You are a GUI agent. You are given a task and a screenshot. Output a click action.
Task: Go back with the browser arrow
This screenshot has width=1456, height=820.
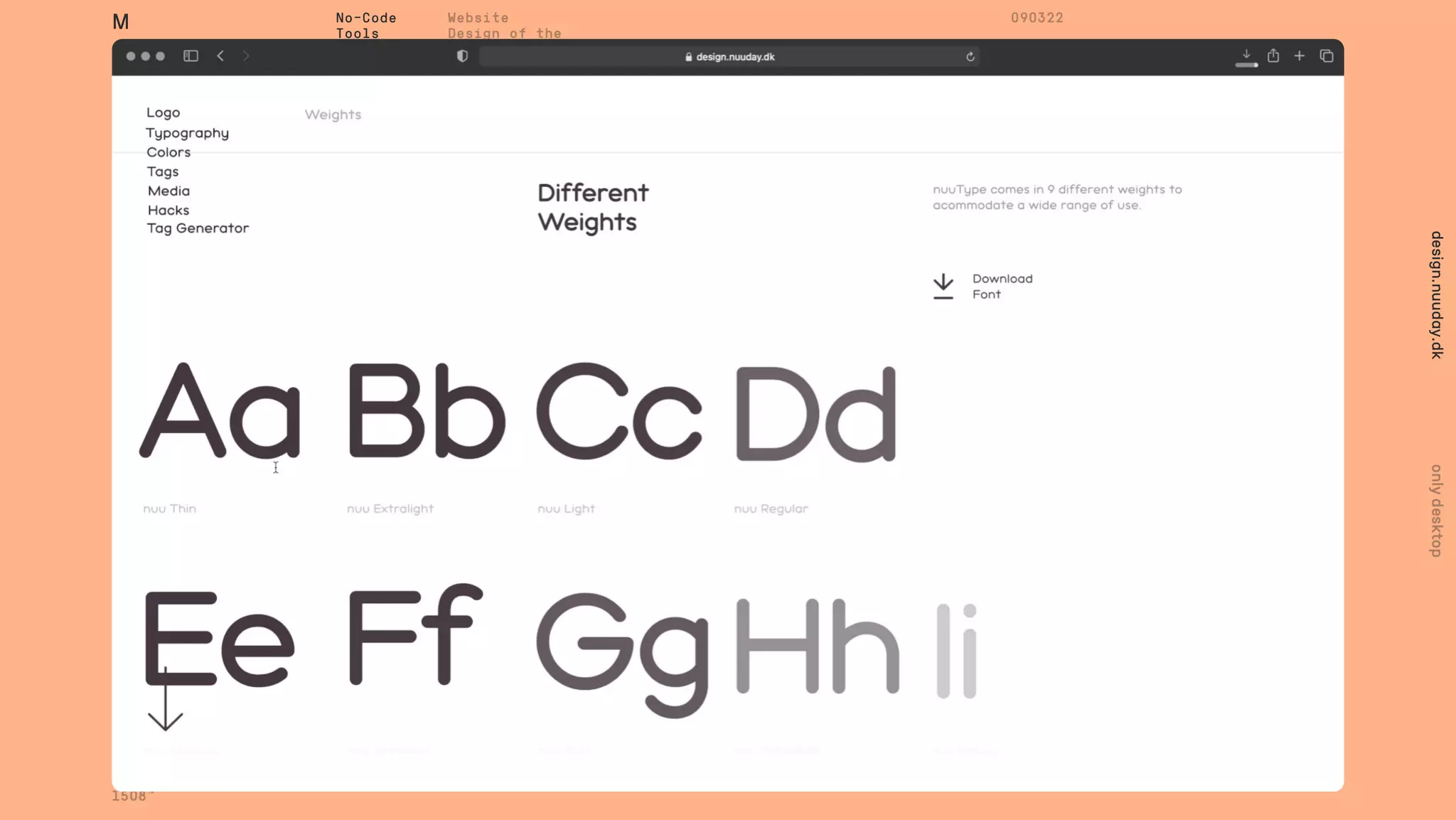[x=220, y=56]
